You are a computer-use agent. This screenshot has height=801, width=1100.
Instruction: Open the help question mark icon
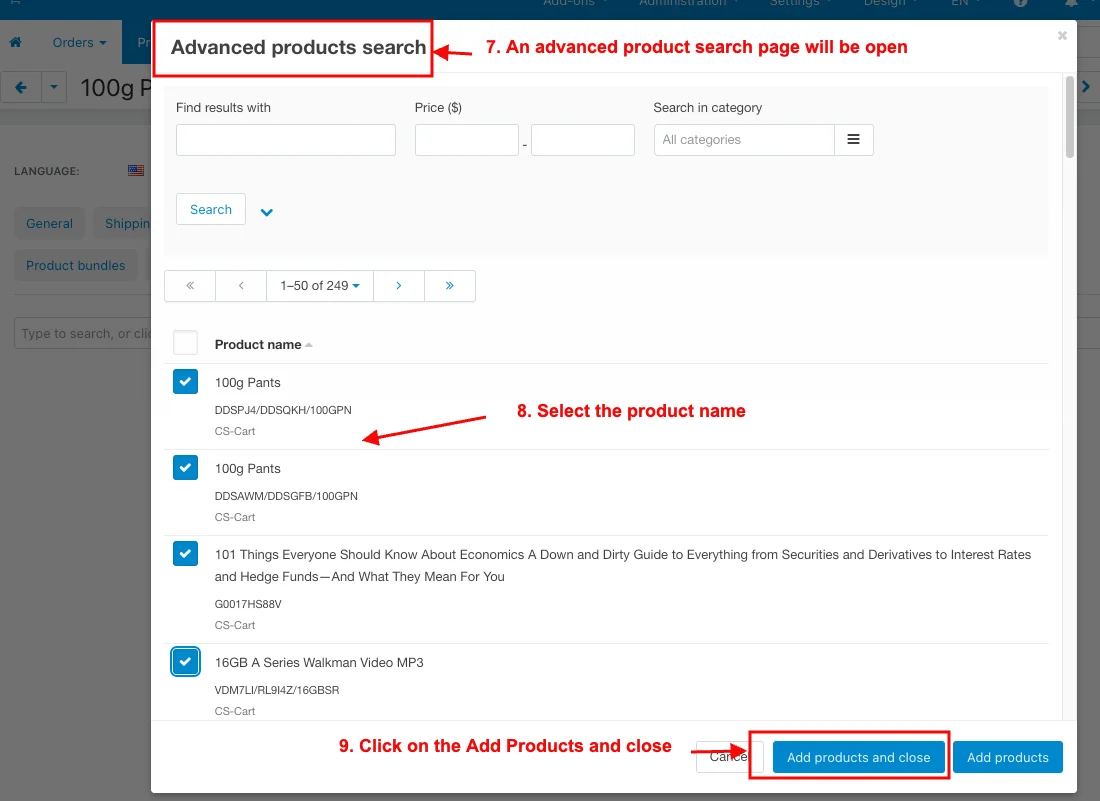(x=1021, y=3)
